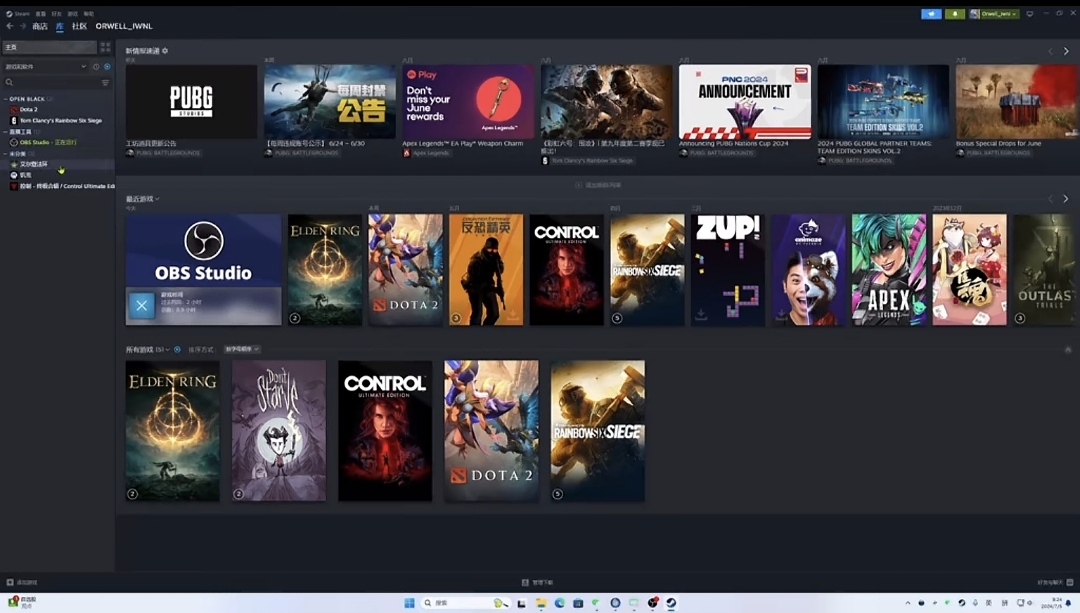1080x613 pixels.
Task: Open File Explorer on the taskbar
Action: click(x=541, y=603)
